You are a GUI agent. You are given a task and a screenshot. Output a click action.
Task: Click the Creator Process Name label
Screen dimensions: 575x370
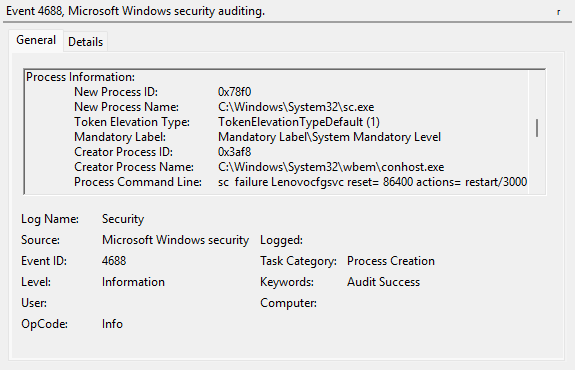[134, 167]
